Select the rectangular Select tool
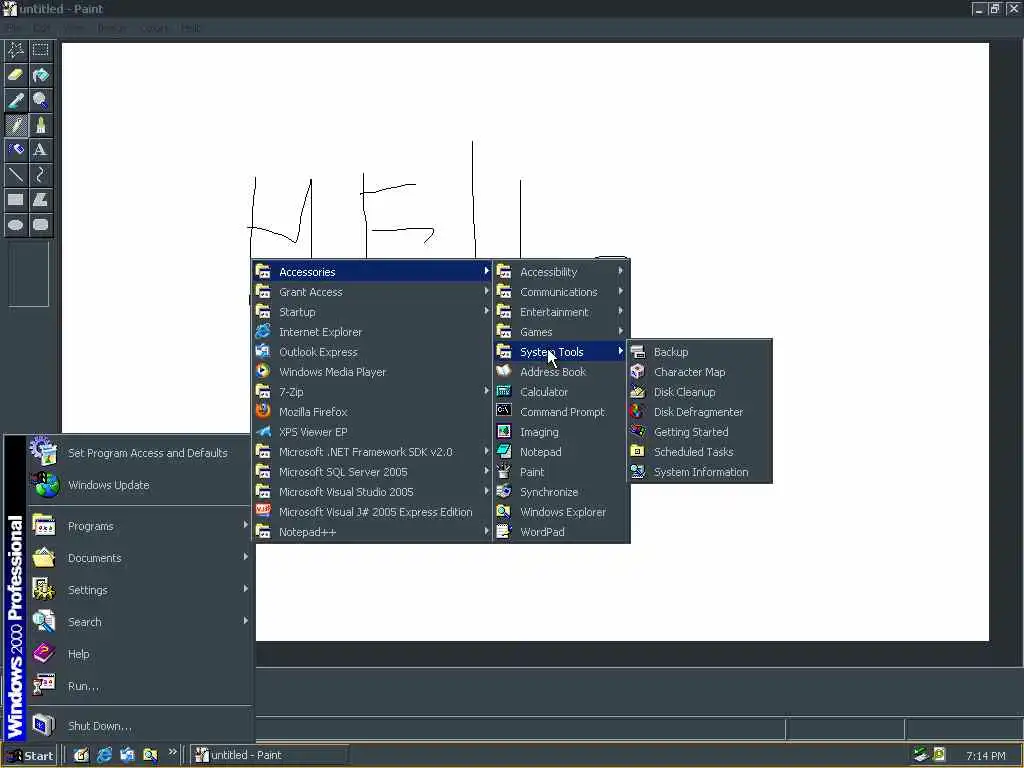Screen dimensions: 1024x768 click(x=40, y=50)
